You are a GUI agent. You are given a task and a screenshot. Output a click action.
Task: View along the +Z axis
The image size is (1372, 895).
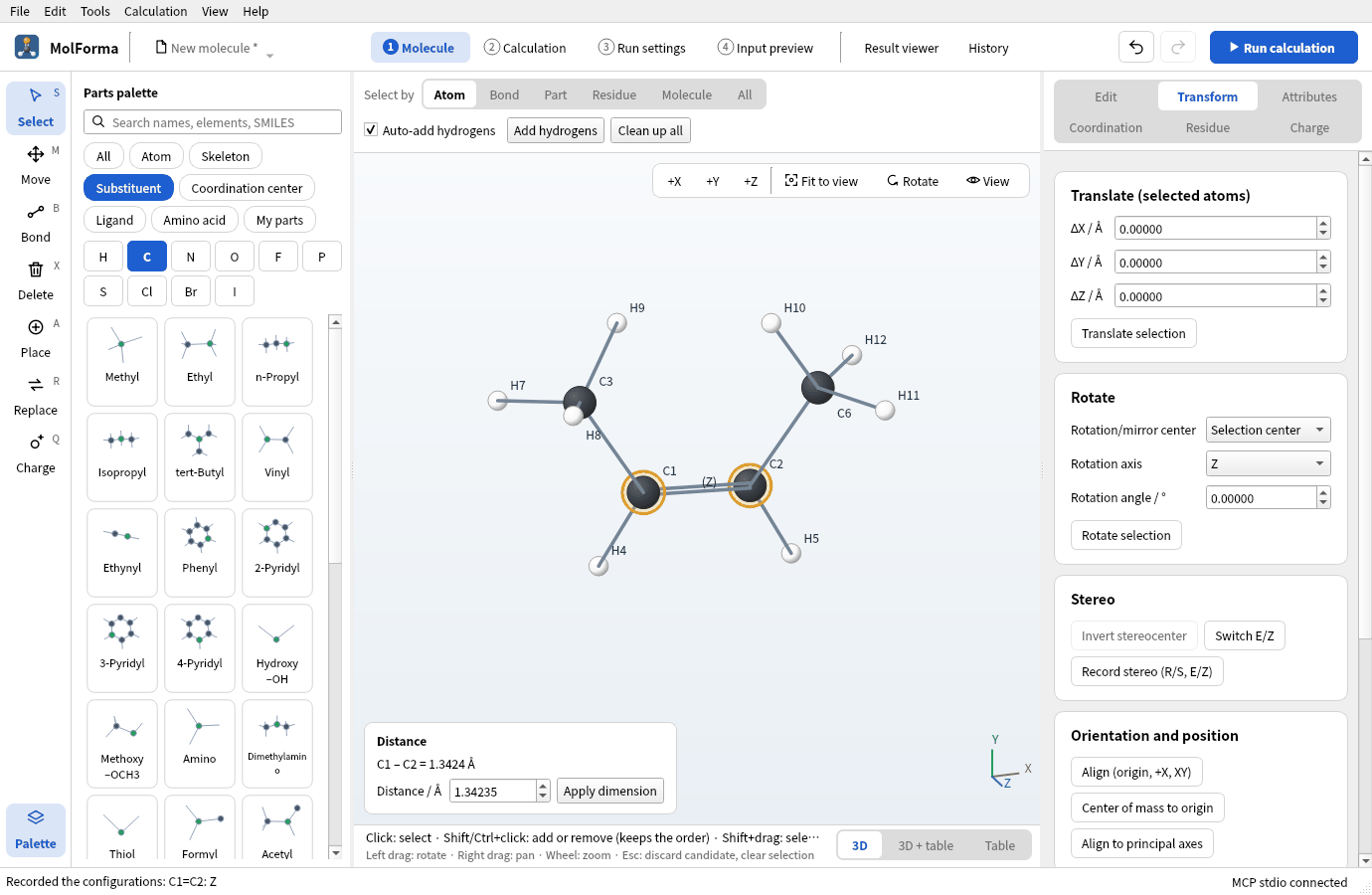(x=751, y=181)
